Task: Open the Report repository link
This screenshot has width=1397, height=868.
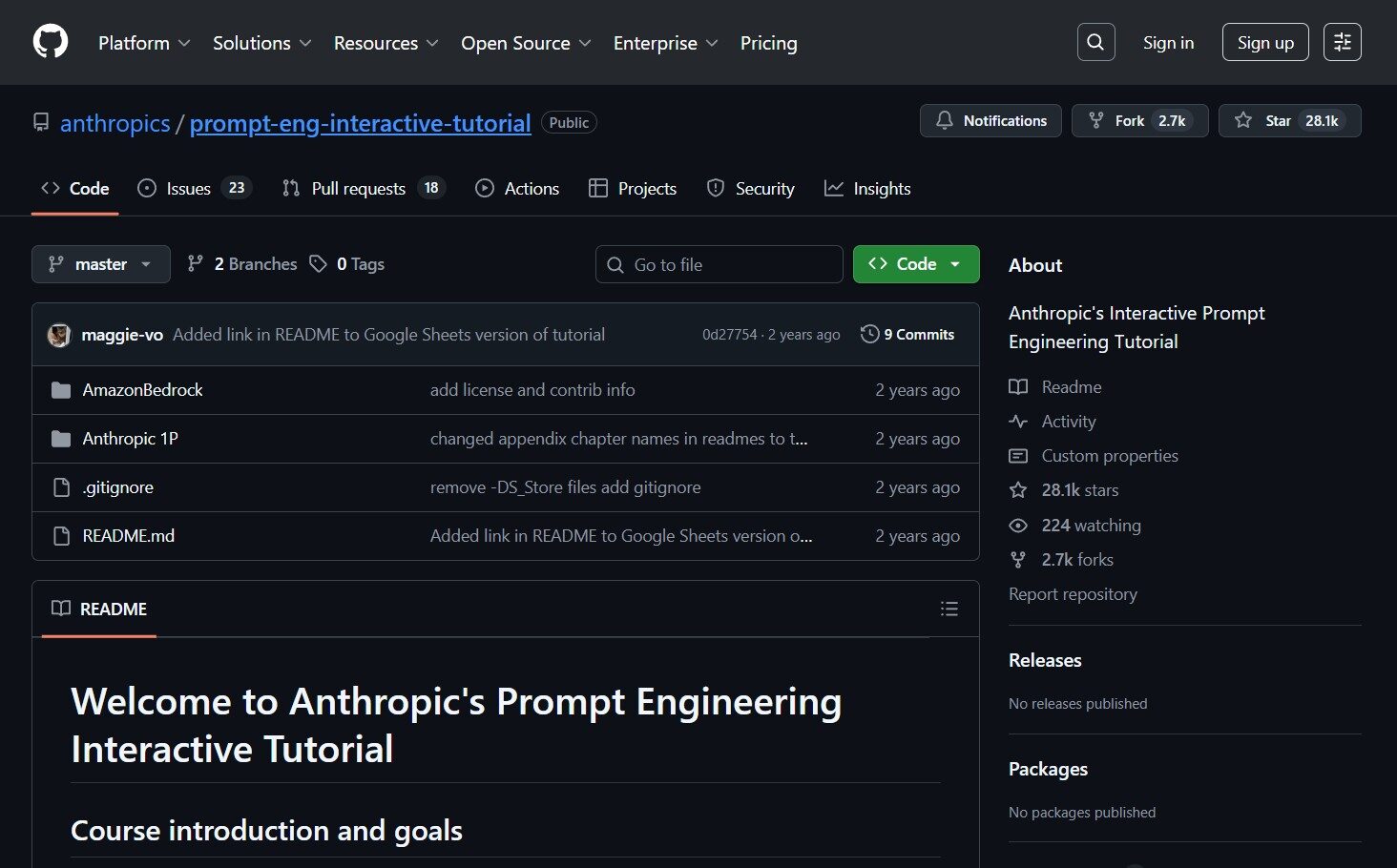Action: [1073, 594]
